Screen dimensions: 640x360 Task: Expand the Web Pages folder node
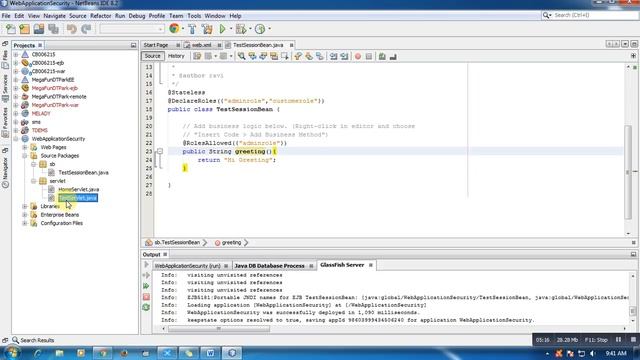coord(24,147)
